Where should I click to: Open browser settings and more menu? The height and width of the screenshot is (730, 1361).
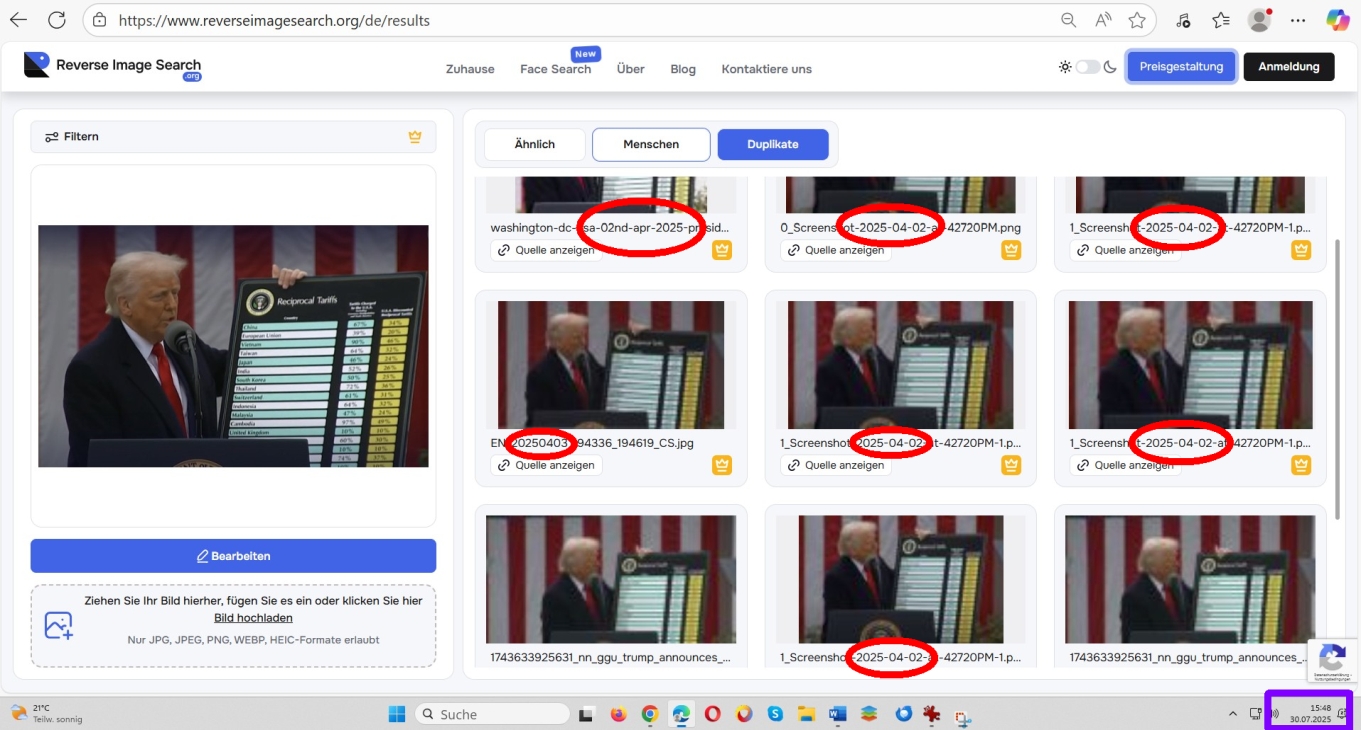tap(1298, 20)
